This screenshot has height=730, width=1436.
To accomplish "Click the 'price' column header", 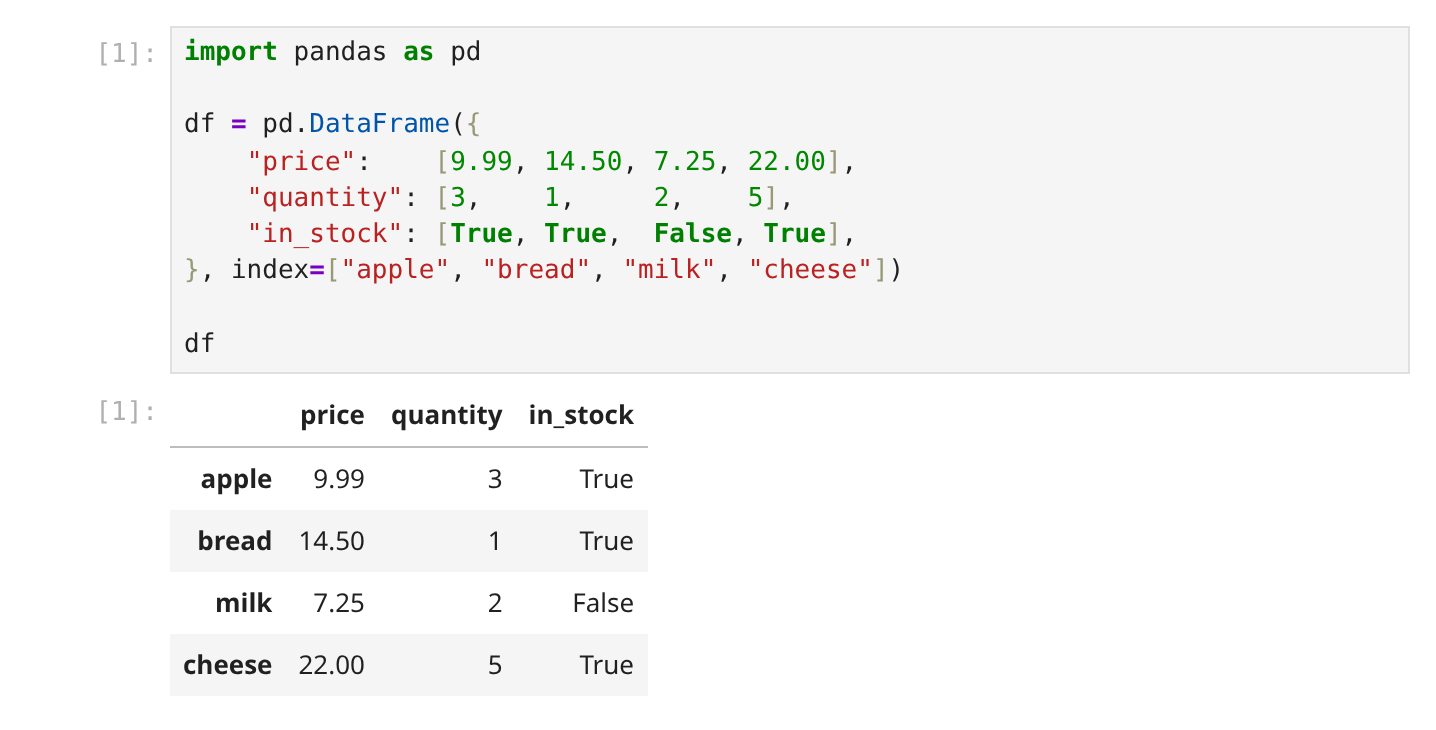I will click(332, 415).
